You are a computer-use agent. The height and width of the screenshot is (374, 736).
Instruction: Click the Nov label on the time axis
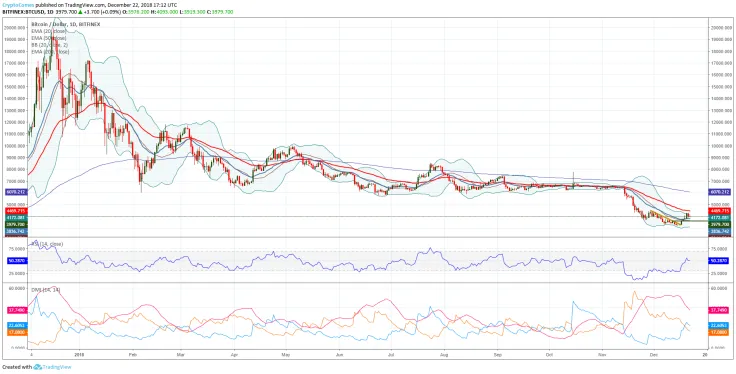click(602, 356)
